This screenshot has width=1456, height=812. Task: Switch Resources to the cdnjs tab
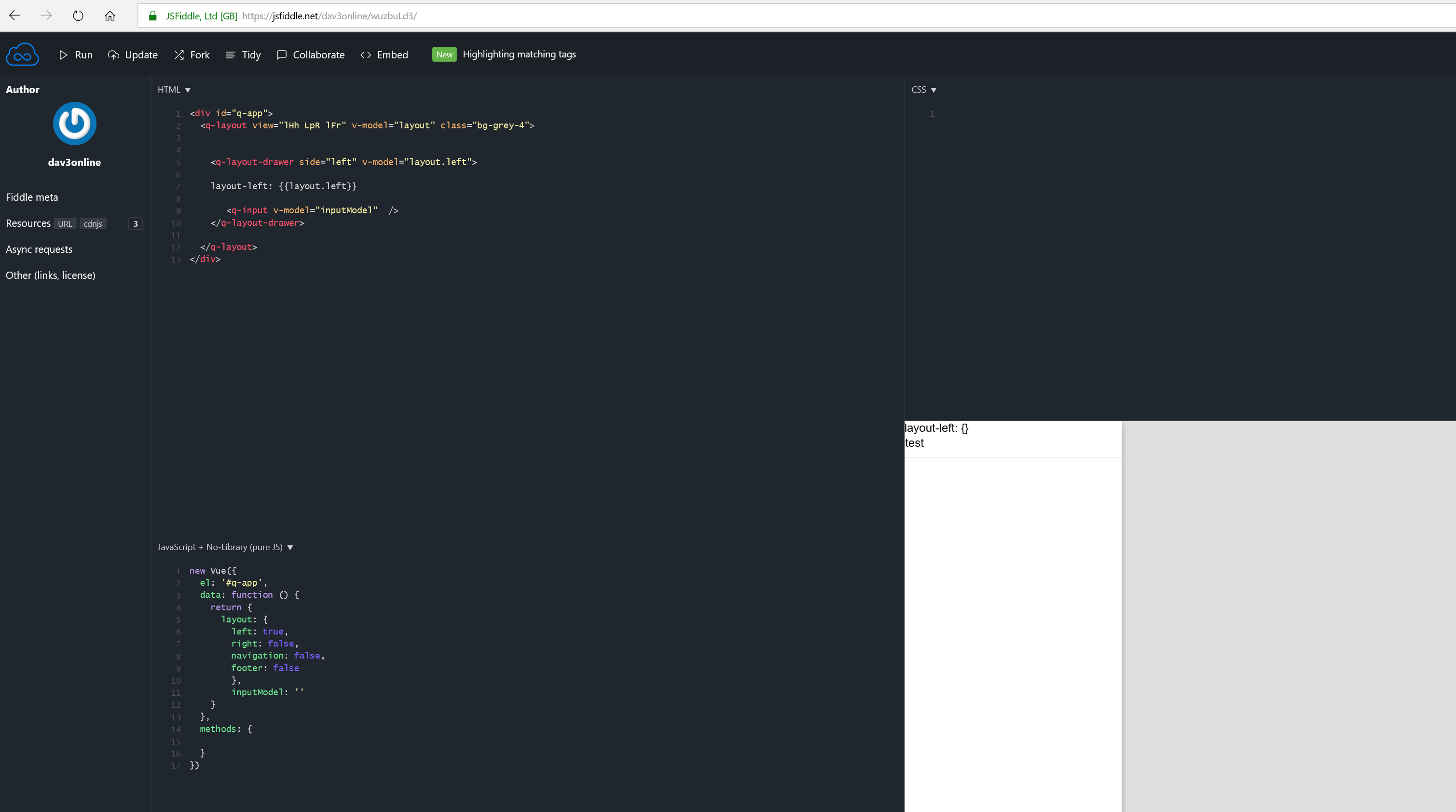tap(93, 224)
